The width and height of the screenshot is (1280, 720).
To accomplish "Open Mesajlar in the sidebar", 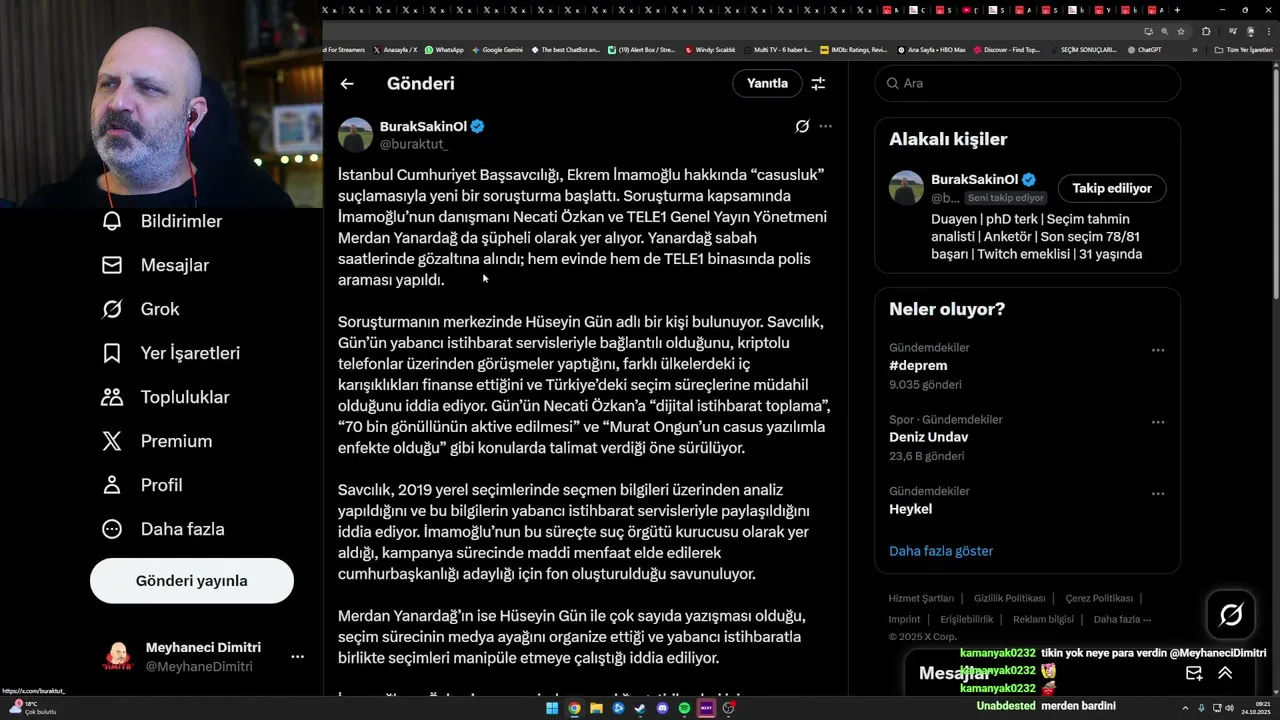I will [x=155, y=265].
